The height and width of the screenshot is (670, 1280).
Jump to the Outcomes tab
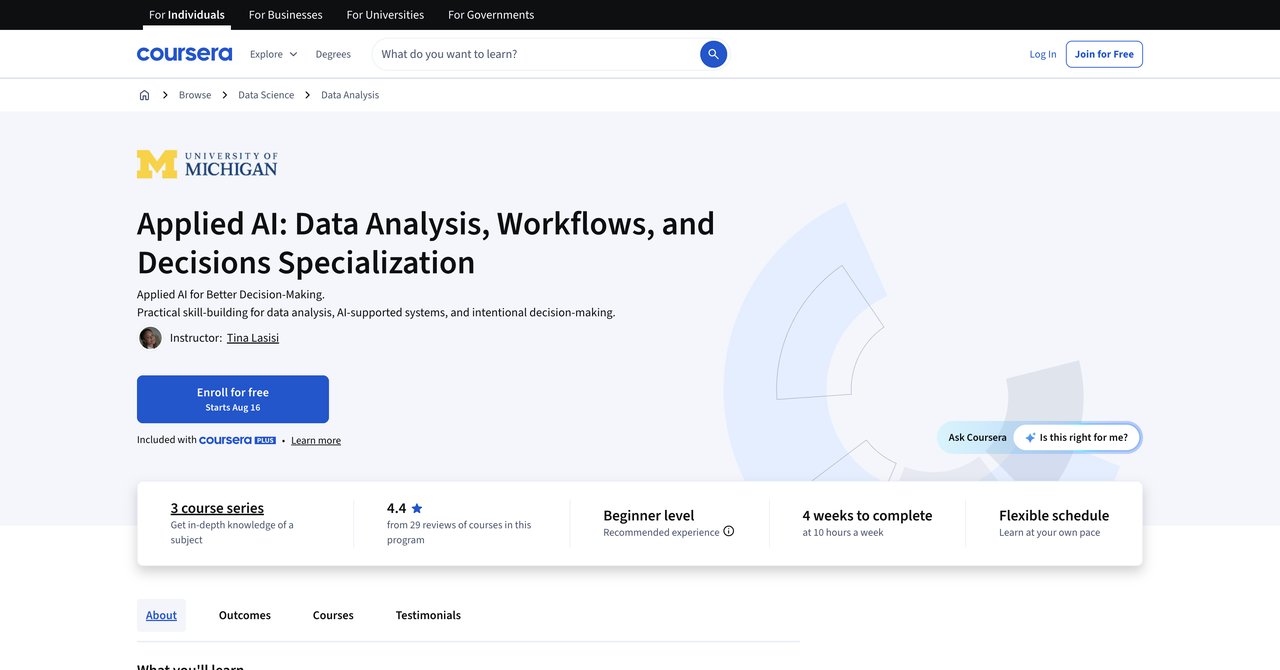coord(245,615)
